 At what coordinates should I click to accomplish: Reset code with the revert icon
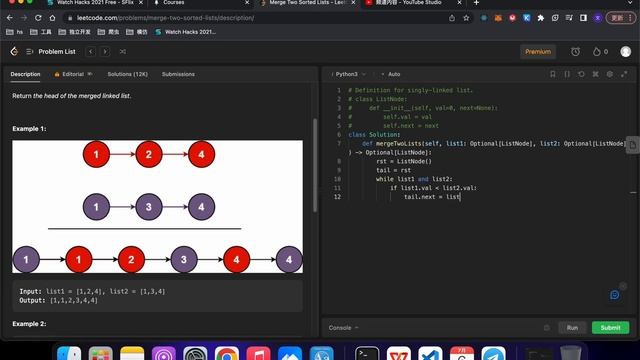coord(581,74)
